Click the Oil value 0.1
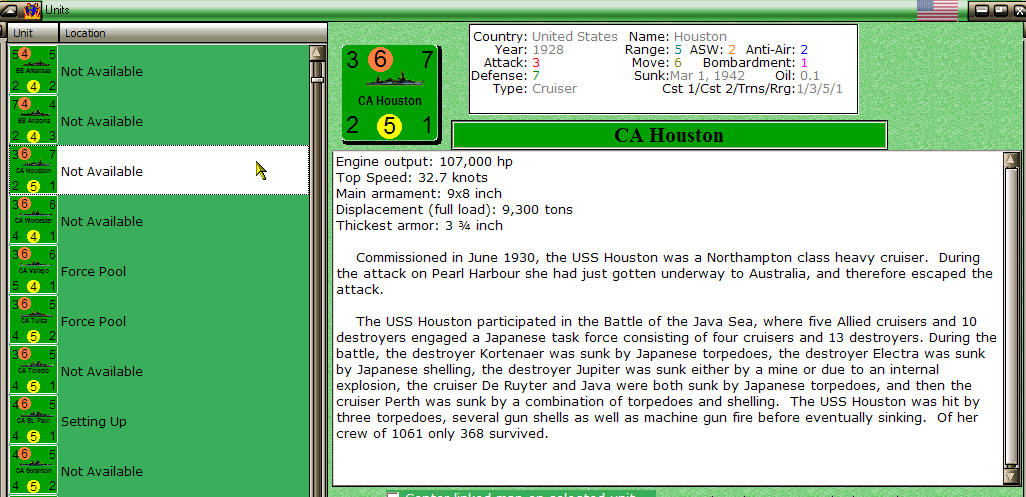Viewport: 1026px width, 497px height. click(810, 76)
